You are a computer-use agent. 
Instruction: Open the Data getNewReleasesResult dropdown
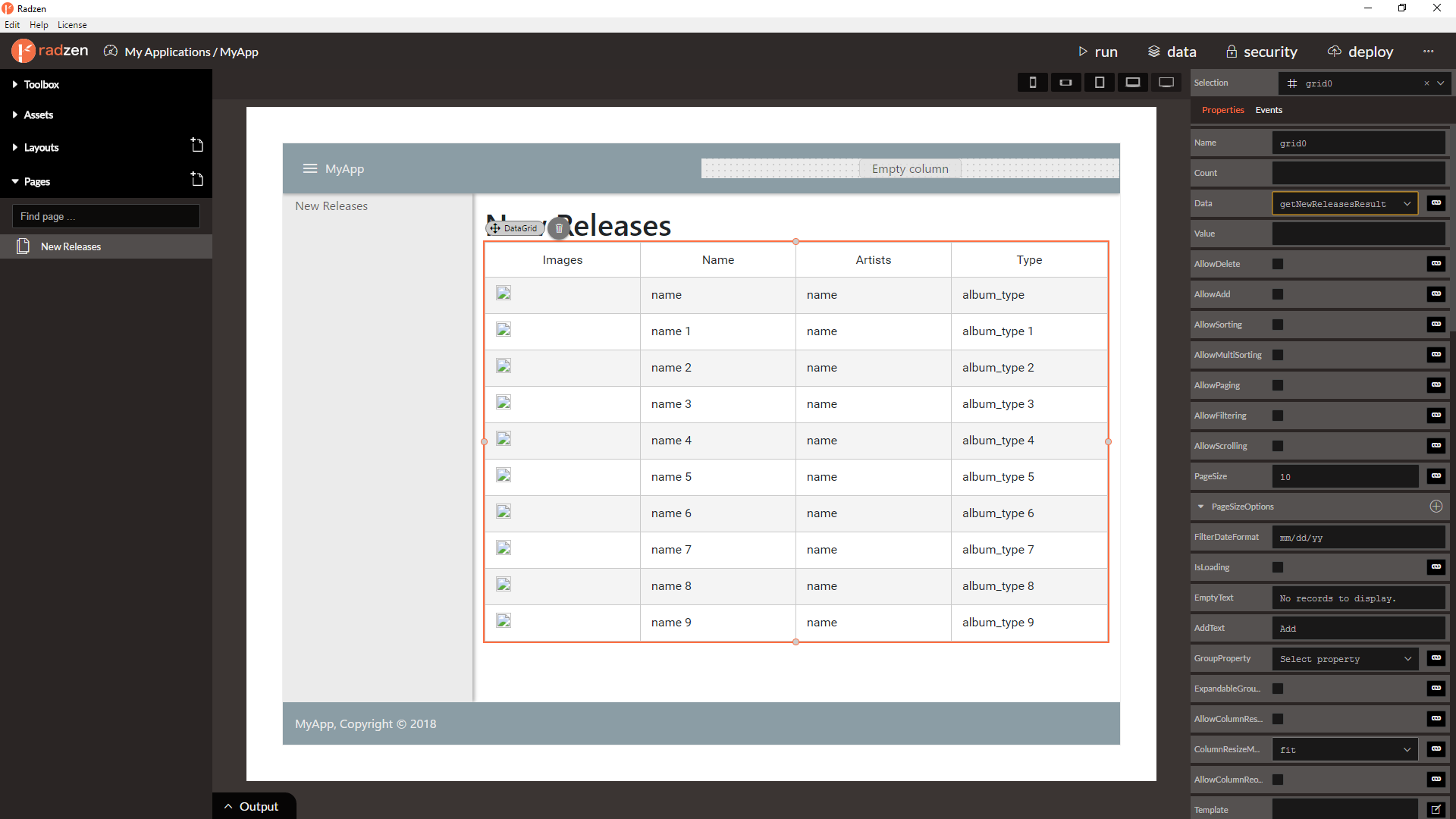click(1345, 203)
